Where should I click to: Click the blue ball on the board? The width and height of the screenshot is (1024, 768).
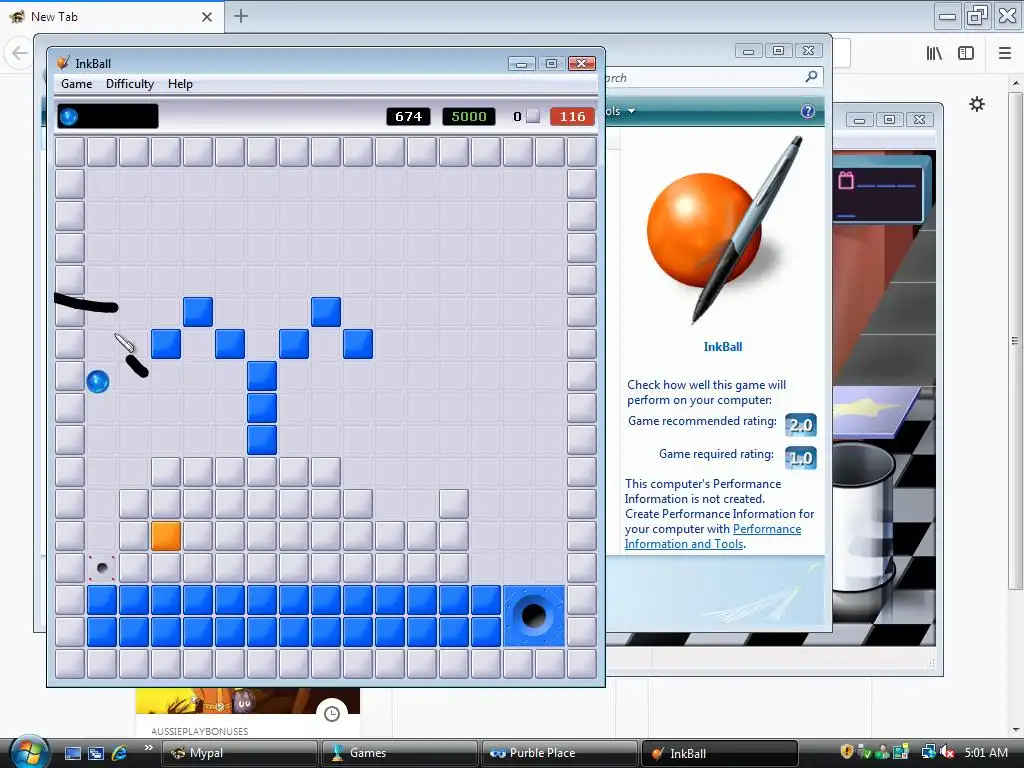(x=97, y=381)
